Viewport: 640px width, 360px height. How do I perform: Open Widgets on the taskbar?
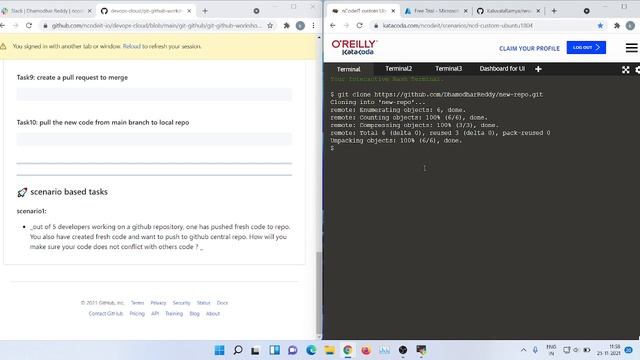[x=274, y=350]
